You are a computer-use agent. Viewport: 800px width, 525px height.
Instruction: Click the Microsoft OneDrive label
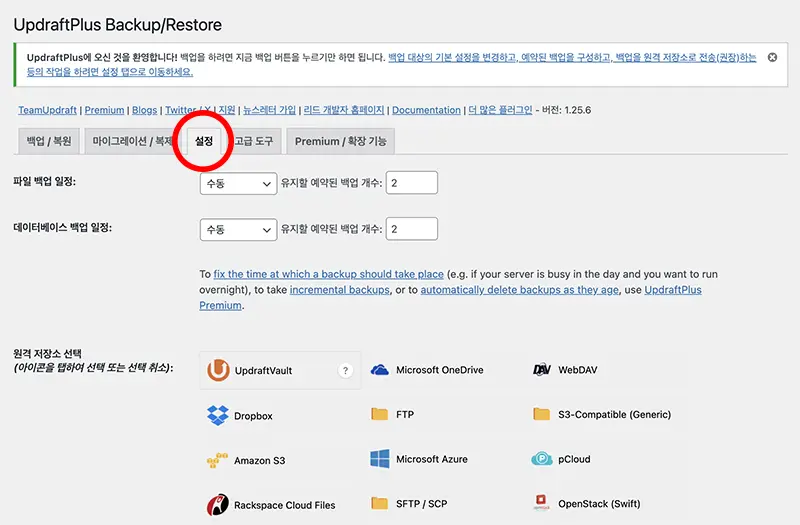click(x=440, y=370)
